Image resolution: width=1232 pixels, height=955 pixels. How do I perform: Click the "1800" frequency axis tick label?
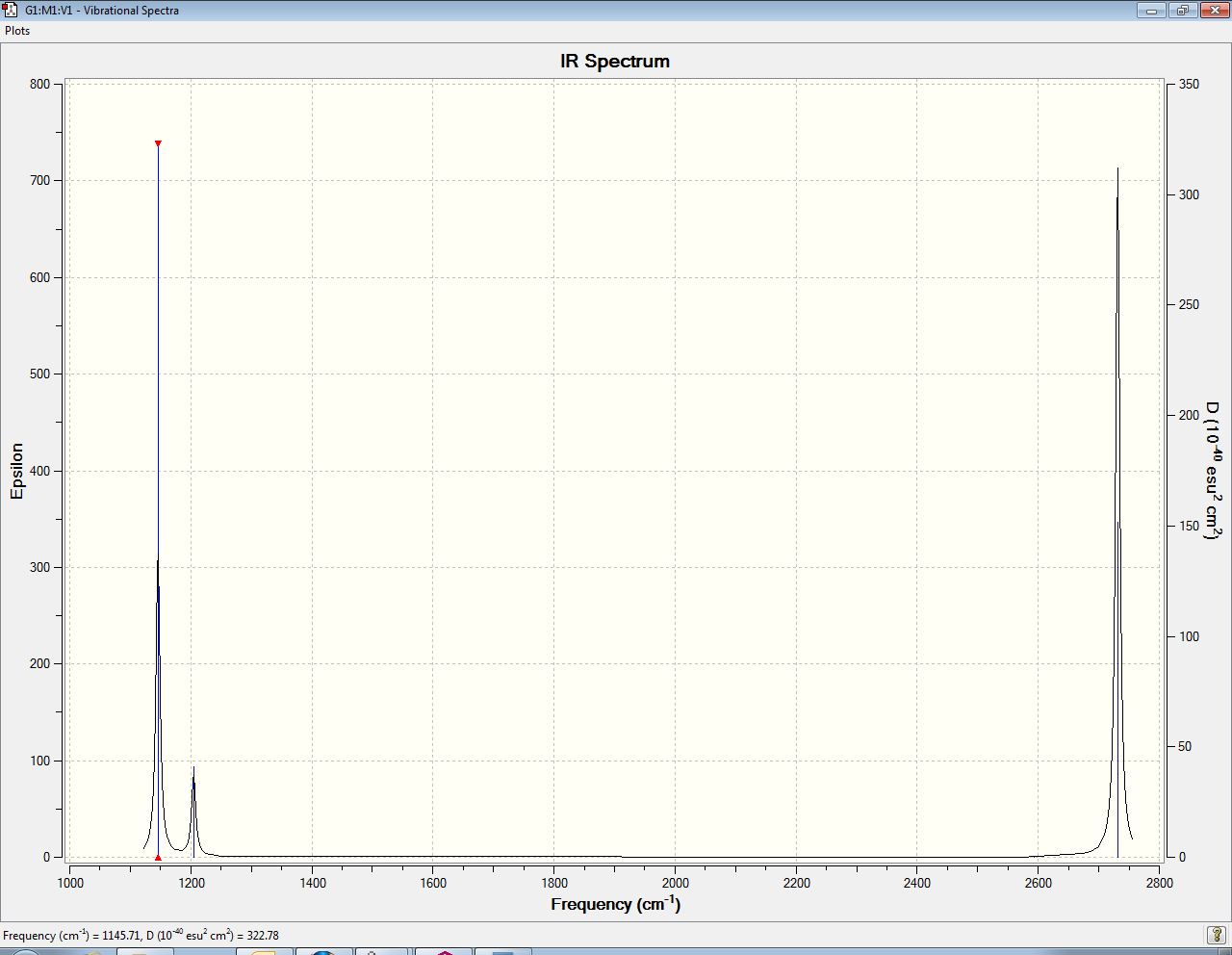(x=554, y=883)
